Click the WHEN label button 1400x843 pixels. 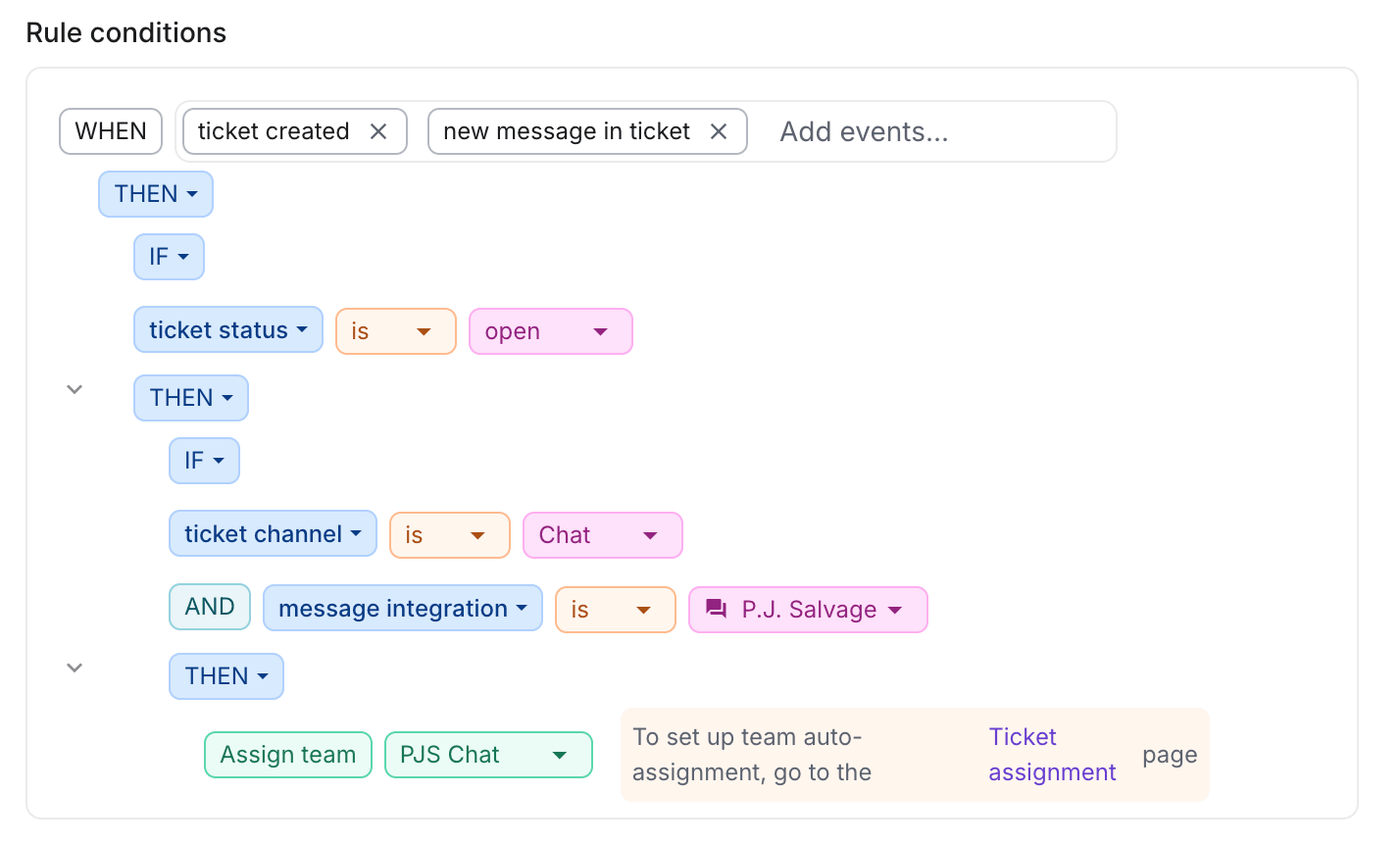(x=111, y=131)
